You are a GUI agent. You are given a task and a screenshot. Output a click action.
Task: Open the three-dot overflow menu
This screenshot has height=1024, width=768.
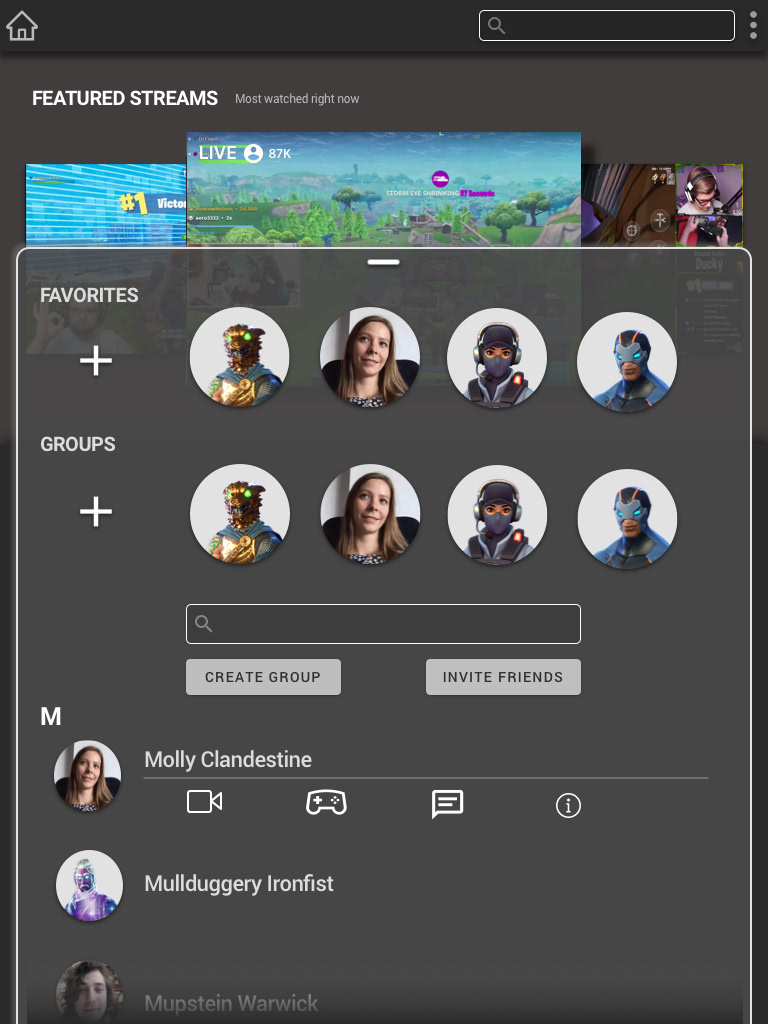[753, 25]
